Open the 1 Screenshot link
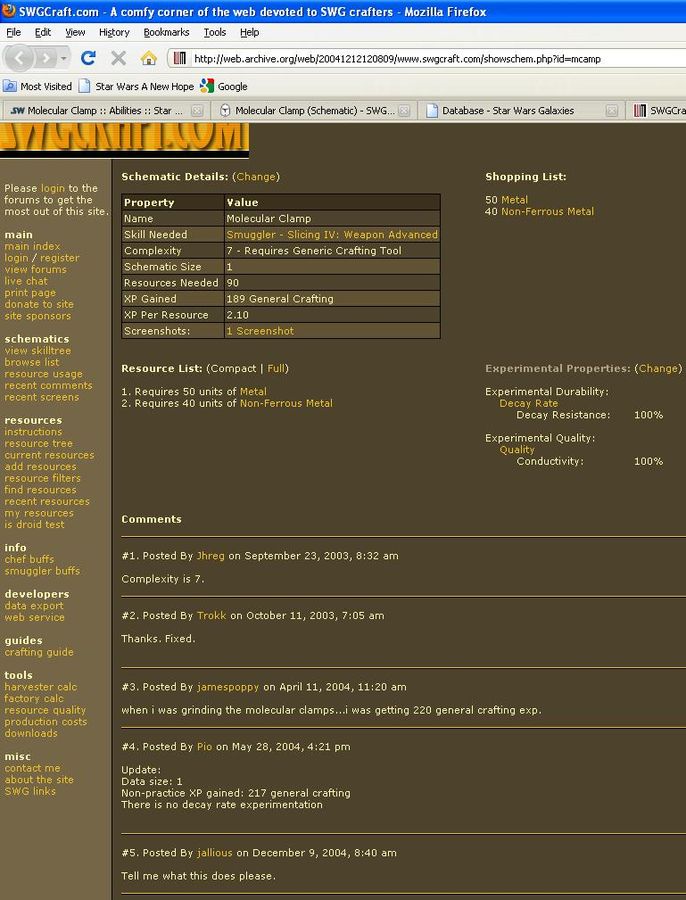686x900 pixels. 260,331
